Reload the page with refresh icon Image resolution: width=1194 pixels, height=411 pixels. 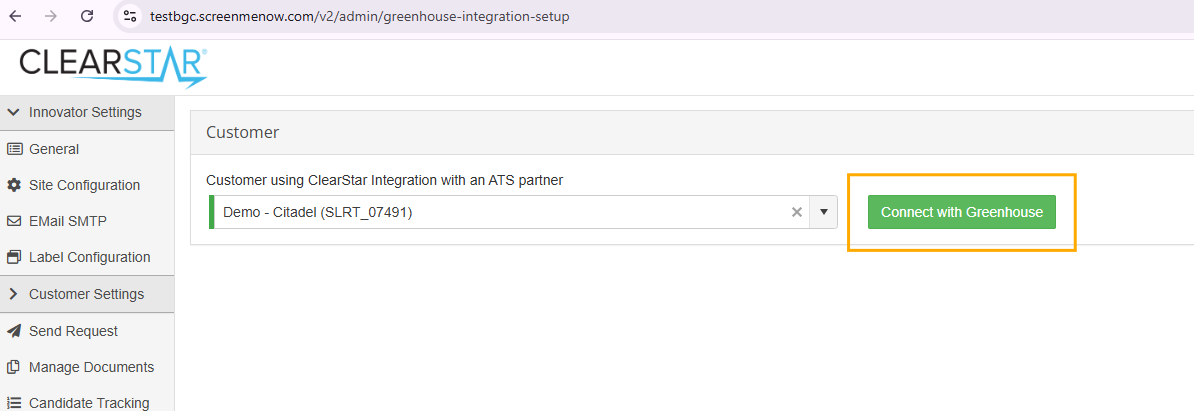88,16
